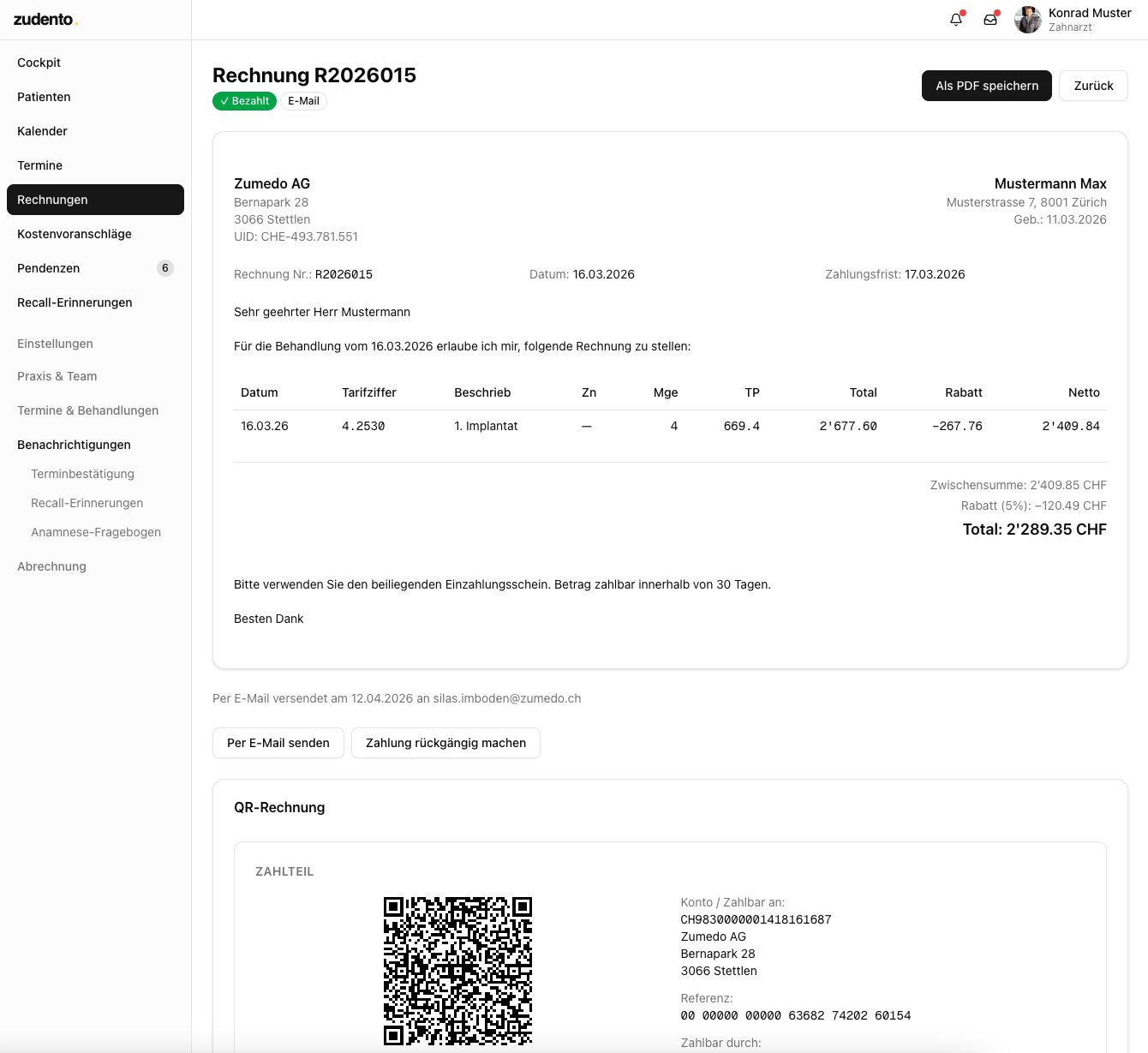Click the Per E-Mail versendet info line
The width and height of the screenshot is (1148, 1053).
pos(397,698)
